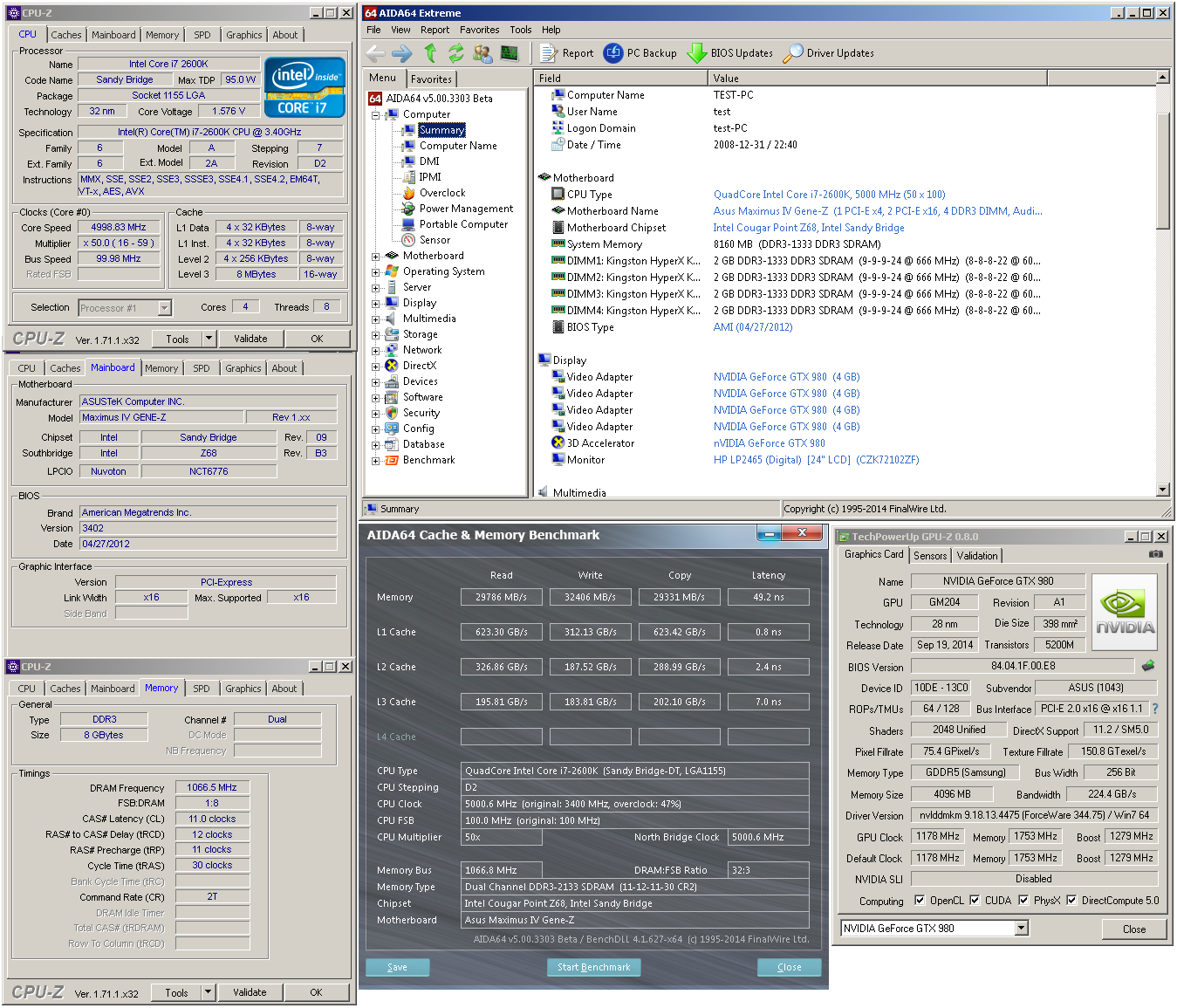Click the AIDA64 back arrow toolbar icon

click(x=376, y=53)
